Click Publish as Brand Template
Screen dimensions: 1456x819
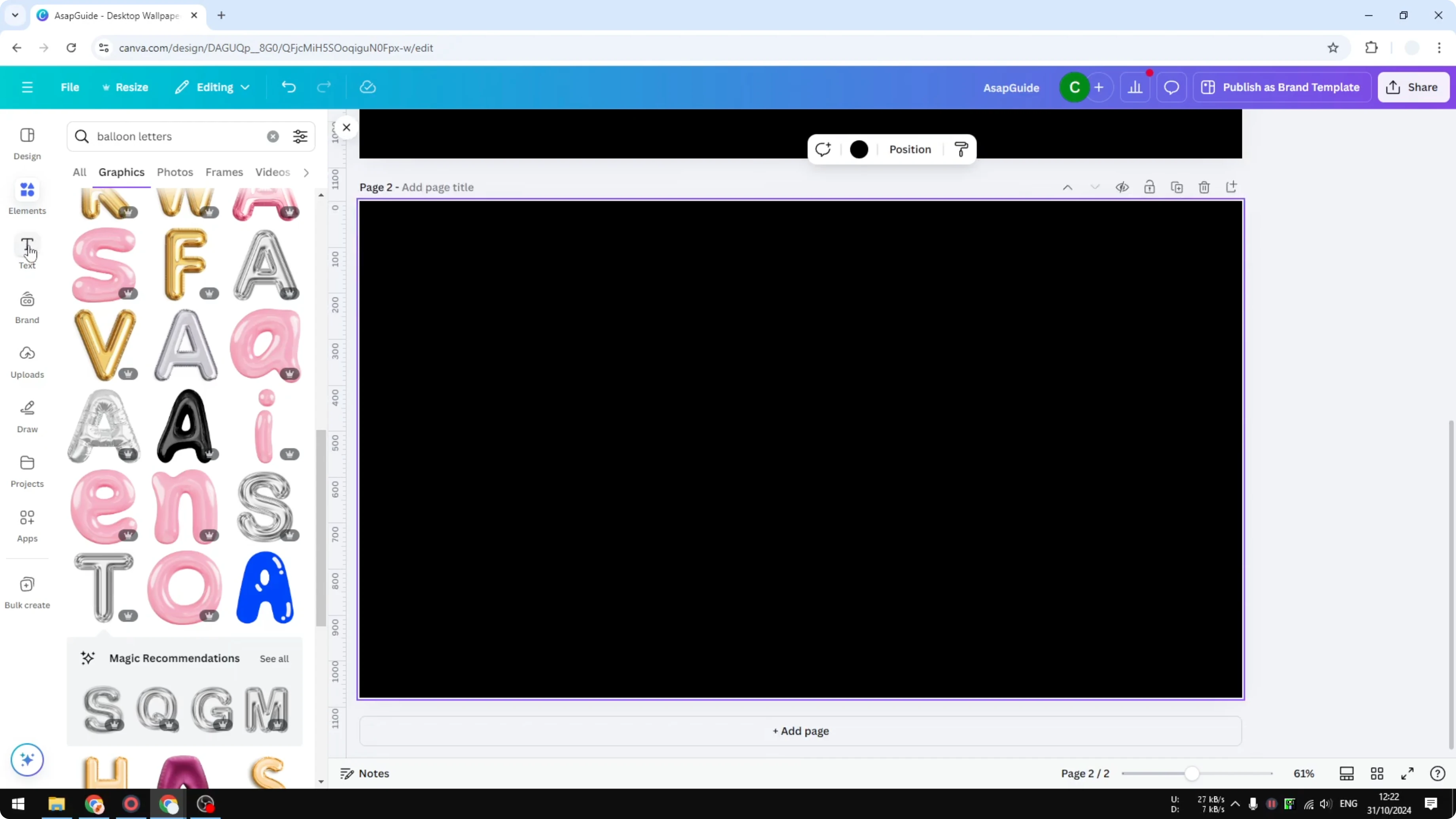click(x=1282, y=87)
